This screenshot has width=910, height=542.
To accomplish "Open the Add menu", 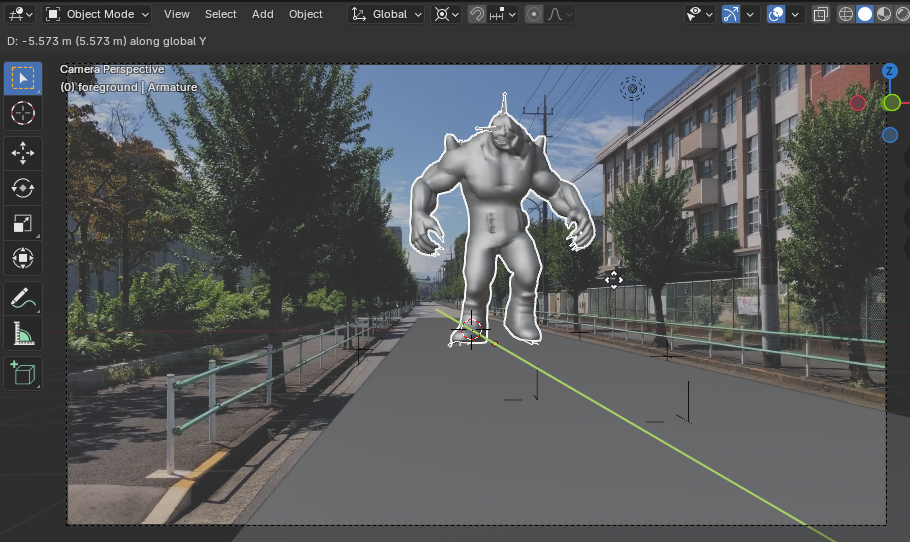I will (x=263, y=14).
